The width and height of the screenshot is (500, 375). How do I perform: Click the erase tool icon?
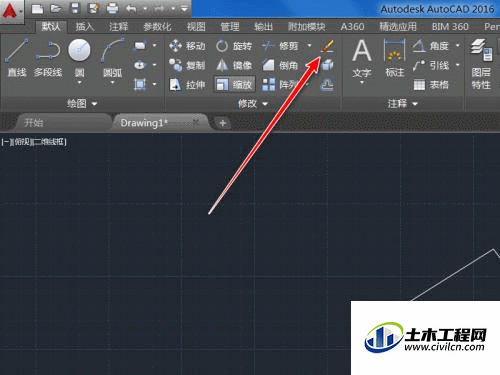327,46
